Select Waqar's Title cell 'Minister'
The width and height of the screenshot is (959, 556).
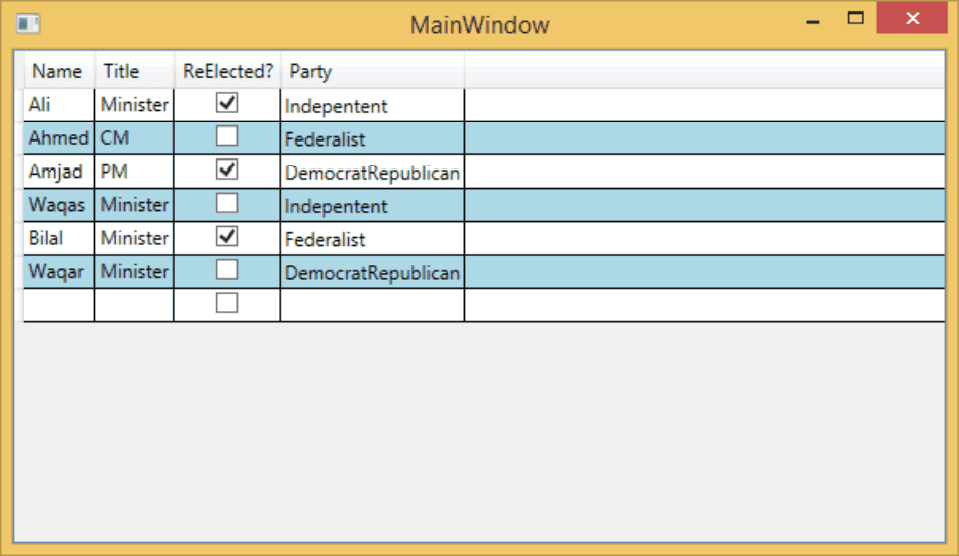[135, 272]
